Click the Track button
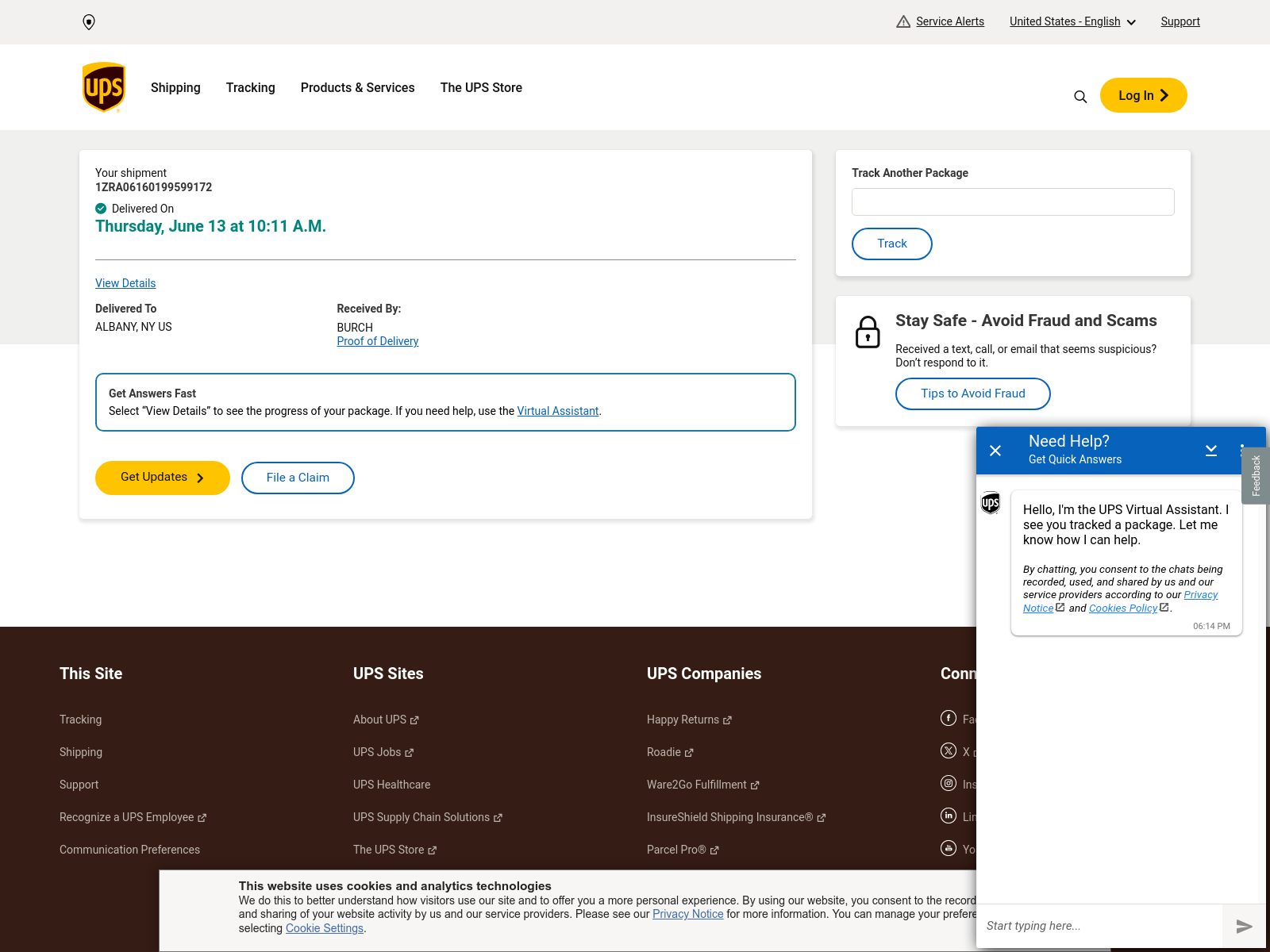The width and height of the screenshot is (1270, 952). (x=892, y=244)
